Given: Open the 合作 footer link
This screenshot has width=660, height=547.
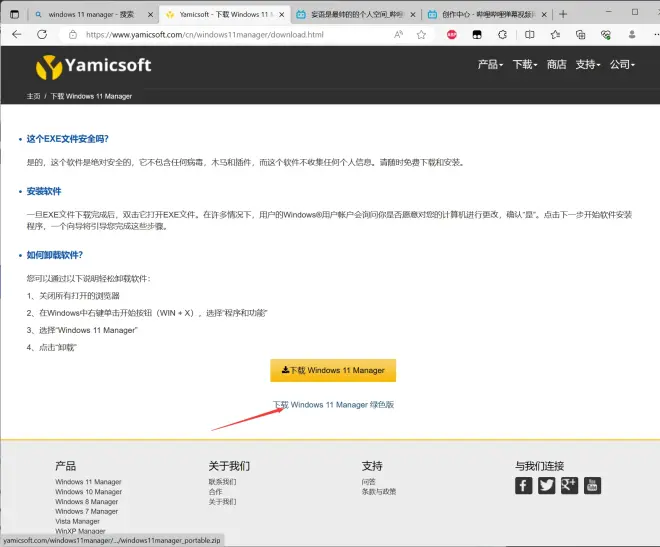Looking at the screenshot, I should click(x=216, y=491).
